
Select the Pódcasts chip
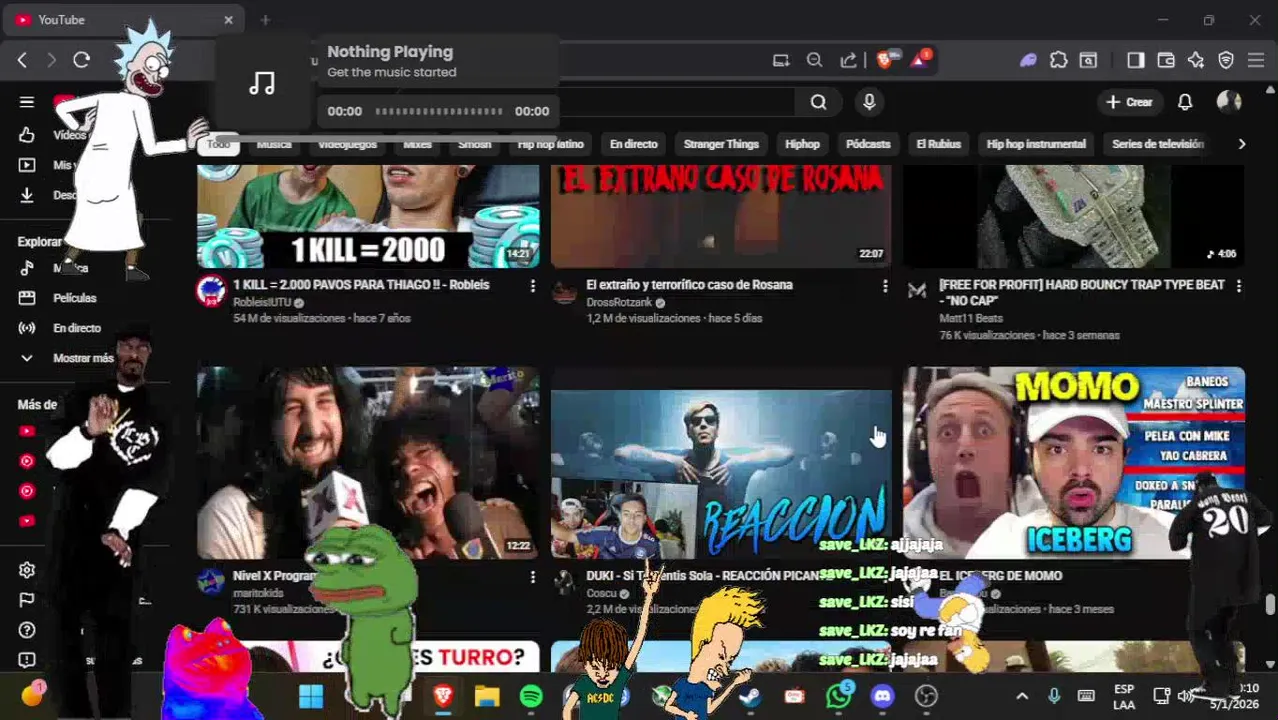point(868,144)
